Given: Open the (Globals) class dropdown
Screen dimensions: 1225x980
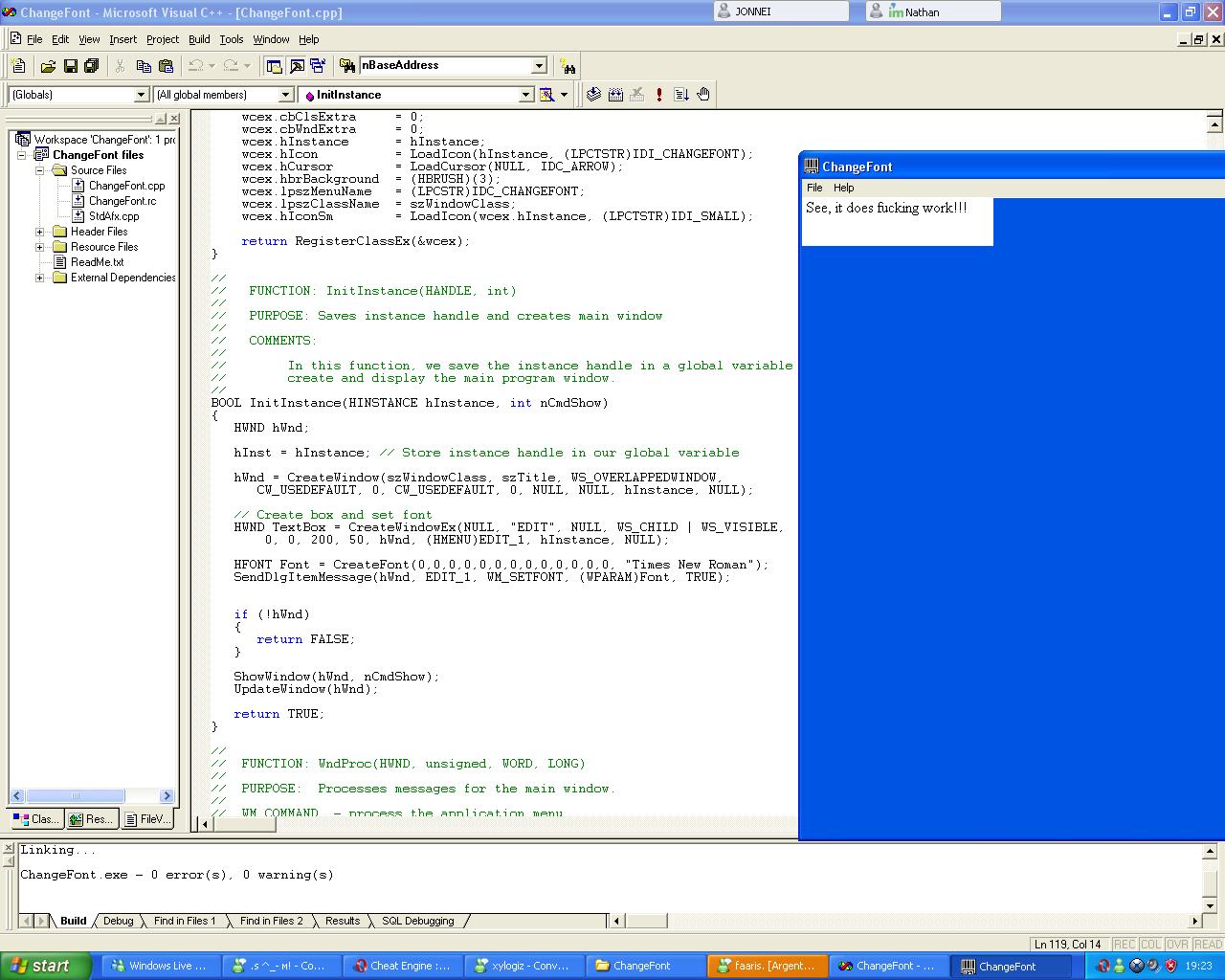Looking at the screenshot, I should point(141,95).
